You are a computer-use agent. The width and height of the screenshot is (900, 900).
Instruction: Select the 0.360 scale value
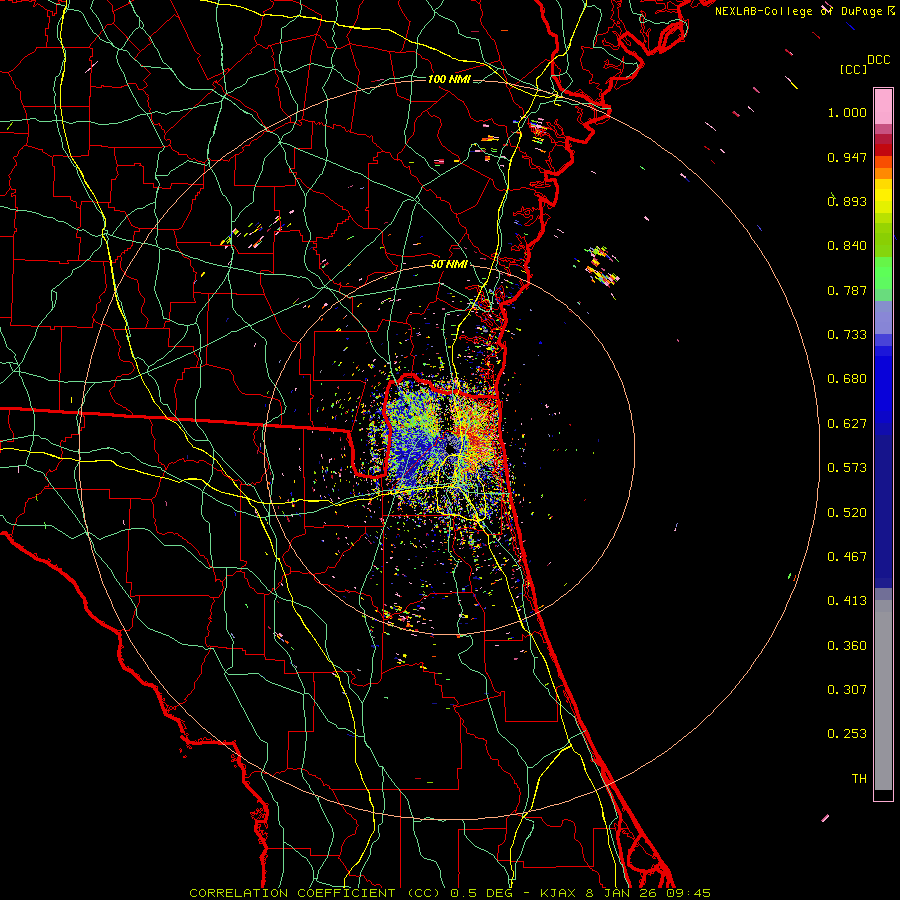click(847, 646)
